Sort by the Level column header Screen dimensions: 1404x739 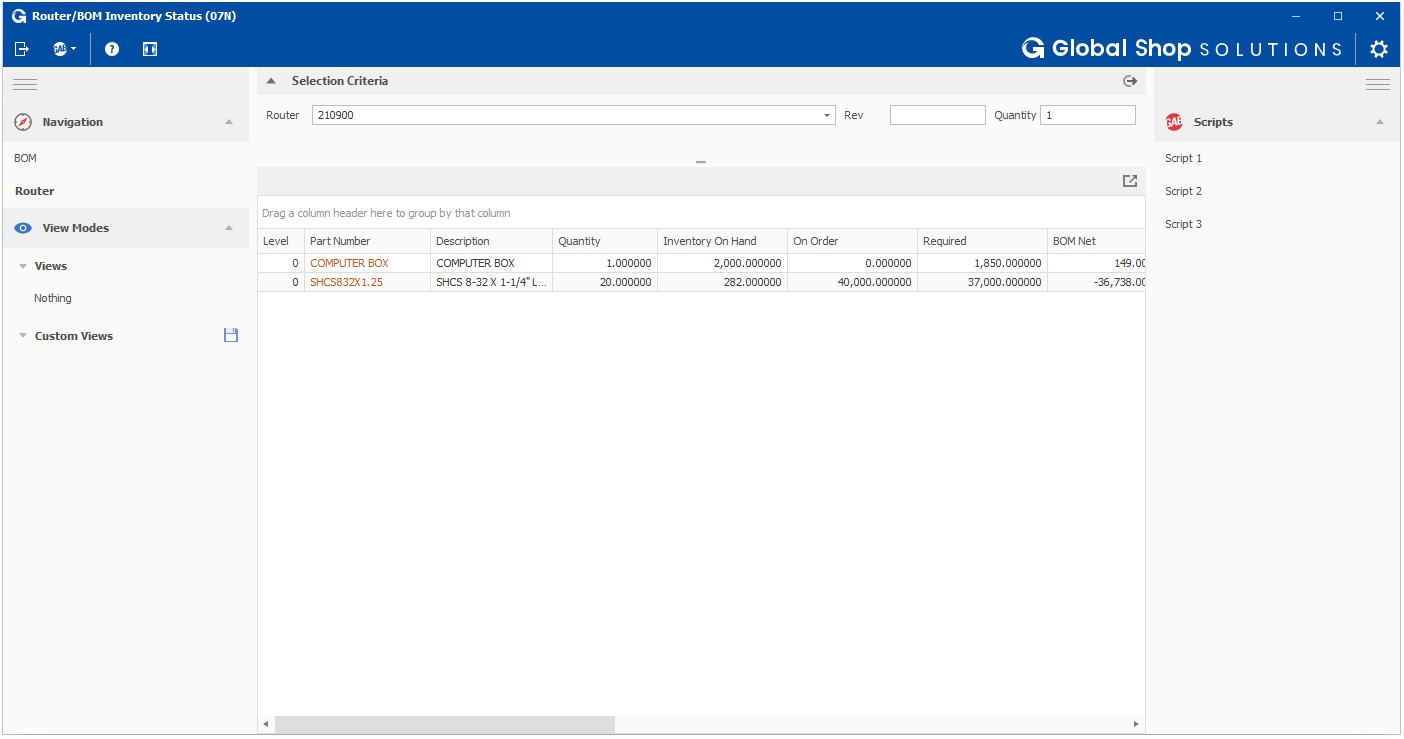point(281,241)
